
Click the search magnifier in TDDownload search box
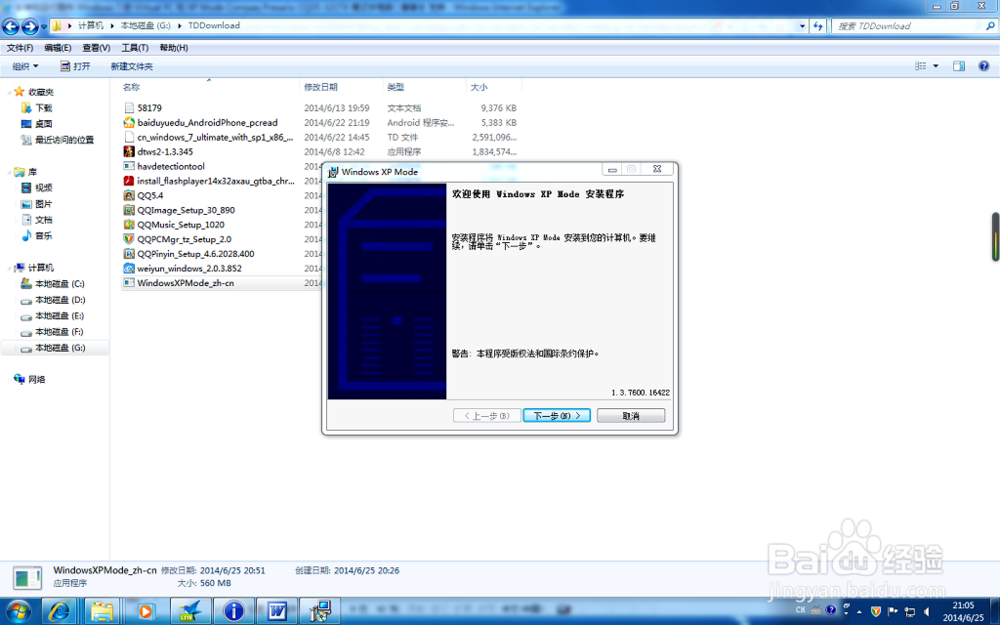[990, 26]
